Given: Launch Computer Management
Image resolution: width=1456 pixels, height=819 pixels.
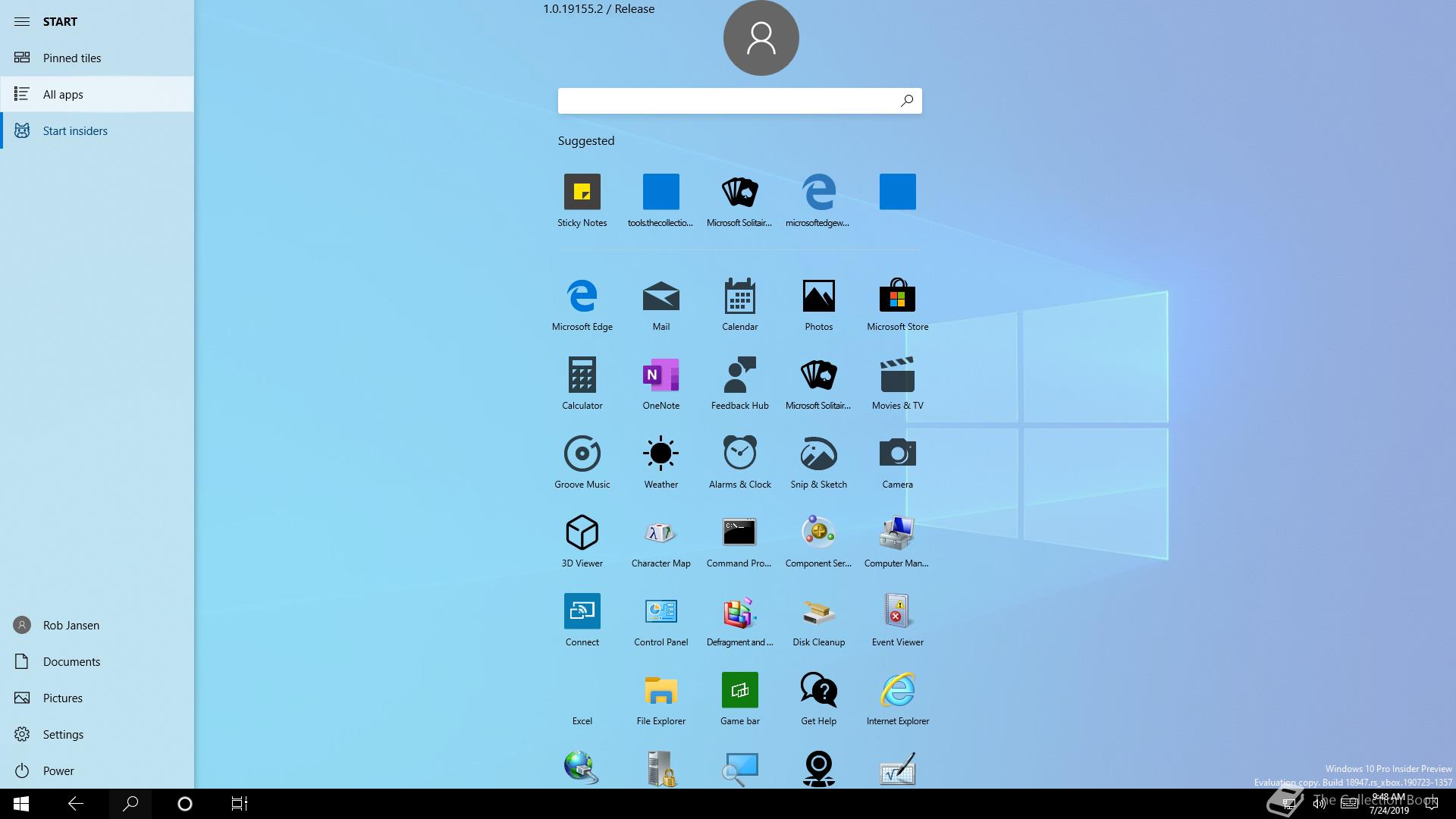Looking at the screenshot, I should click(x=897, y=541).
